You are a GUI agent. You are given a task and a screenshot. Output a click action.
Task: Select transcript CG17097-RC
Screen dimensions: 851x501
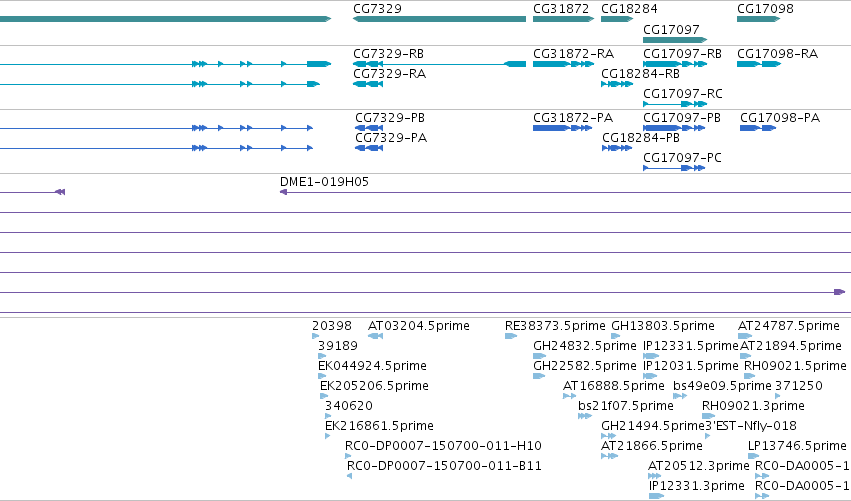coord(675,104)
